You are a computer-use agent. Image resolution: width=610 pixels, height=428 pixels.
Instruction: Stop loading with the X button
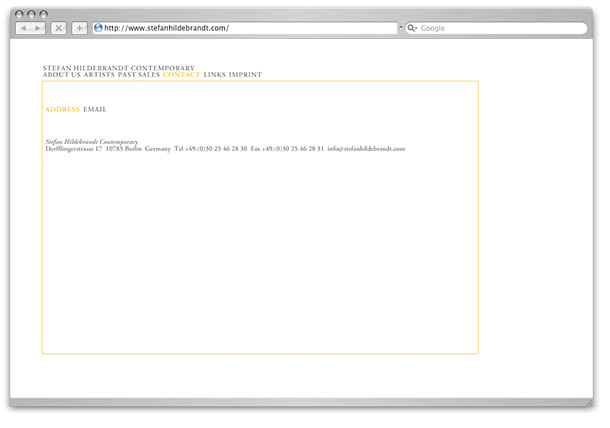click(x=58, y=28)
